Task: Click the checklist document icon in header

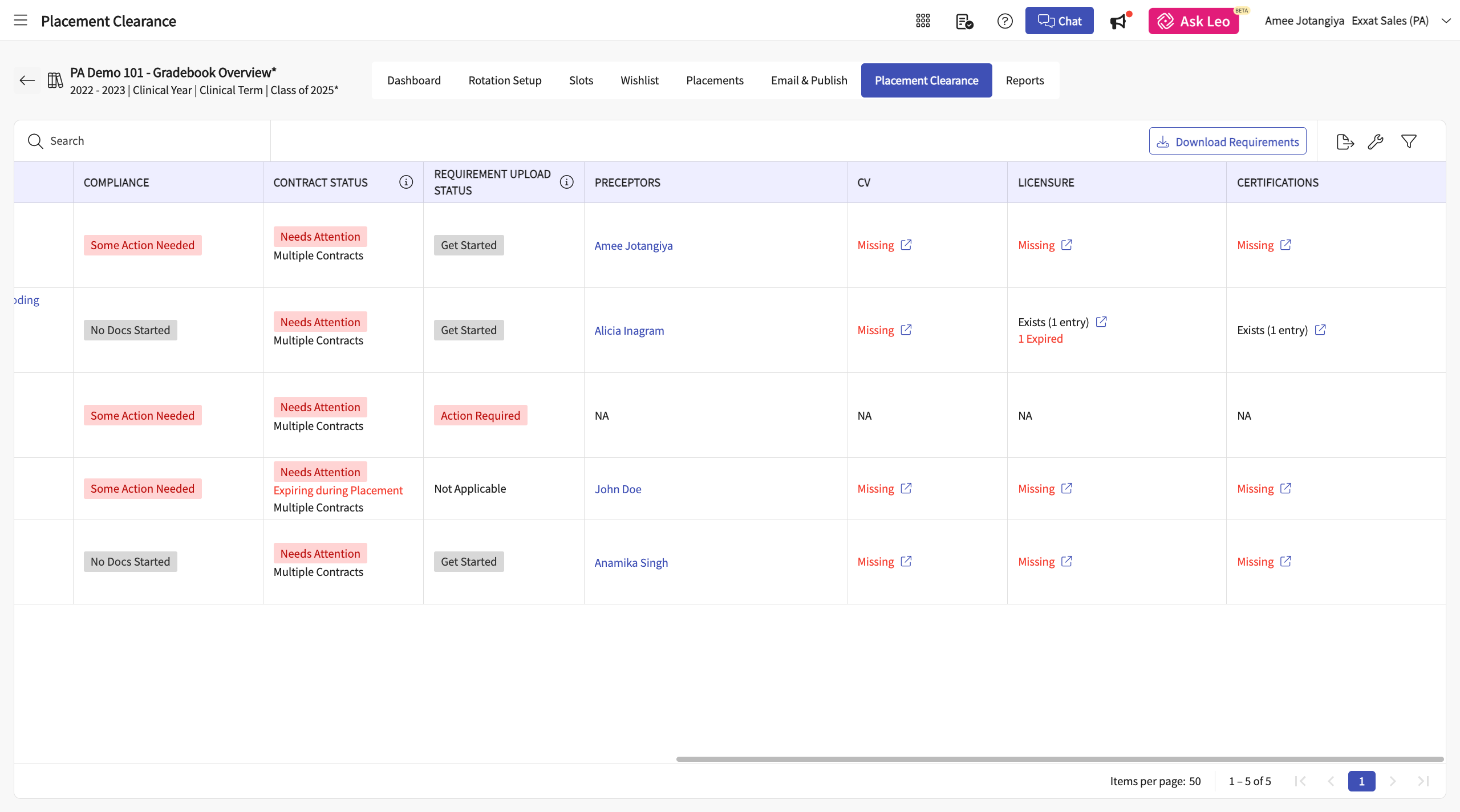Action: [x=964, y=21]
